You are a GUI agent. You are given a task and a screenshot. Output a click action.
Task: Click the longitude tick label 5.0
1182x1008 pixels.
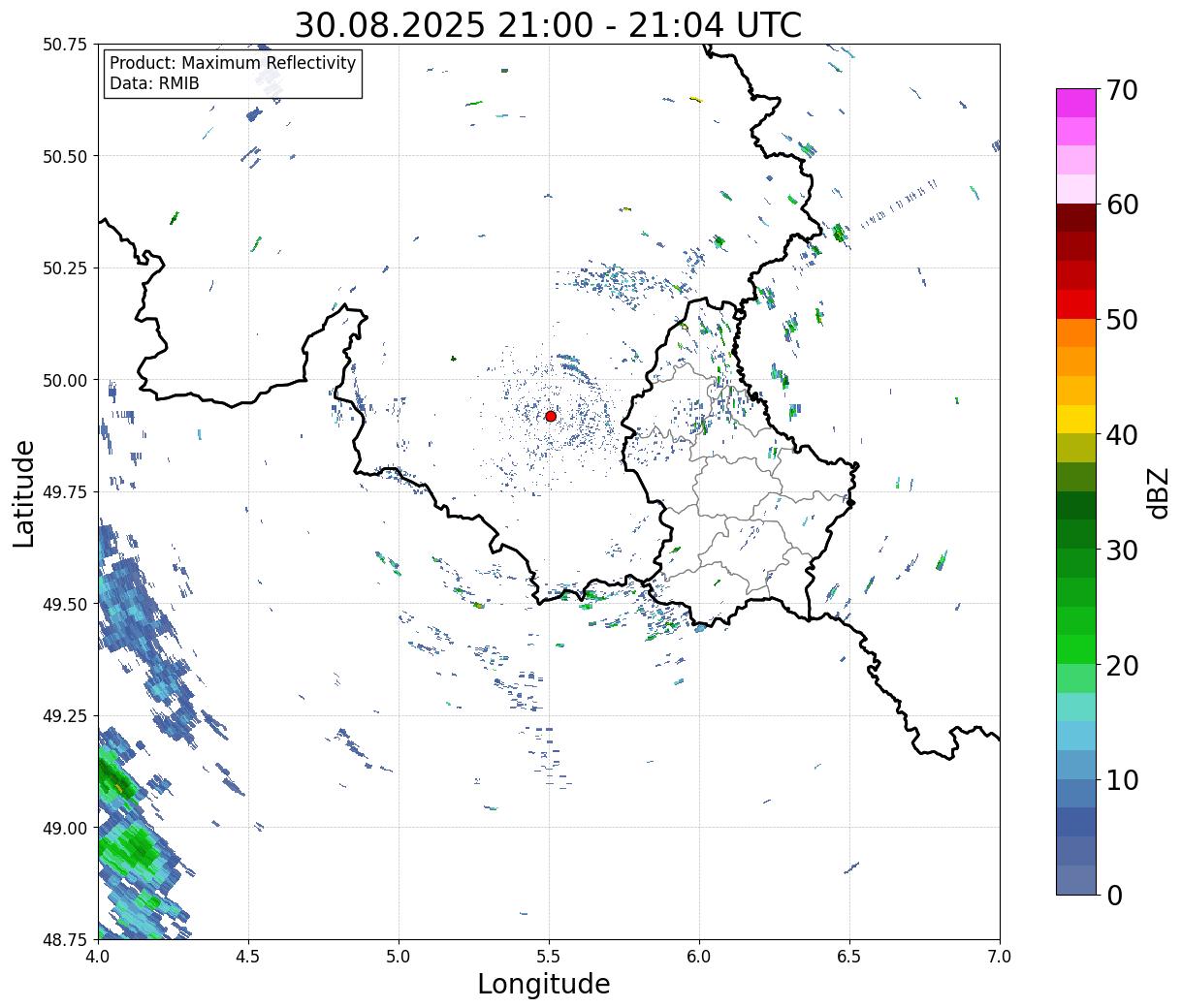click(x=399, y=956)
